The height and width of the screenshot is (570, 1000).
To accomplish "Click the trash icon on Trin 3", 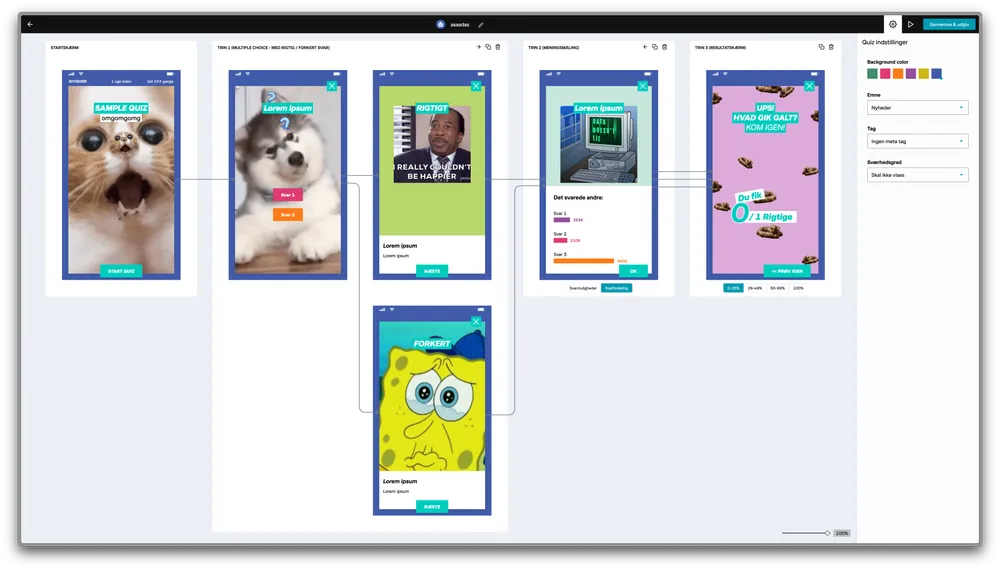I will coord(831,47).
